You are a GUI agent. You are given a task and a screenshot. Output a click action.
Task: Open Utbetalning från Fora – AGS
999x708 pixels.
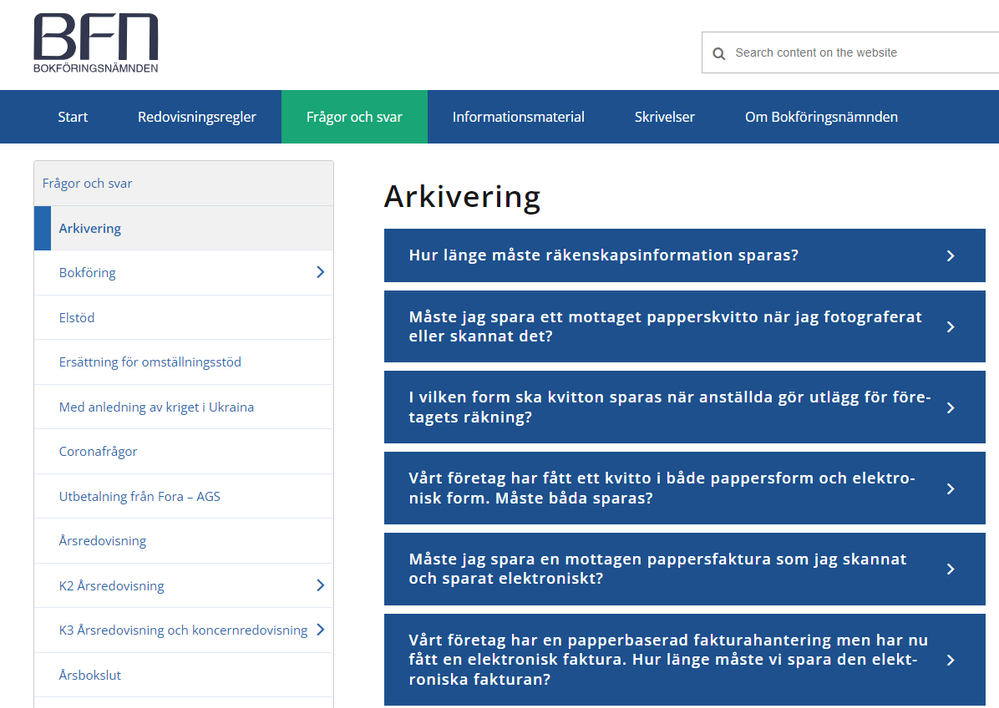[x=140, y=496]
